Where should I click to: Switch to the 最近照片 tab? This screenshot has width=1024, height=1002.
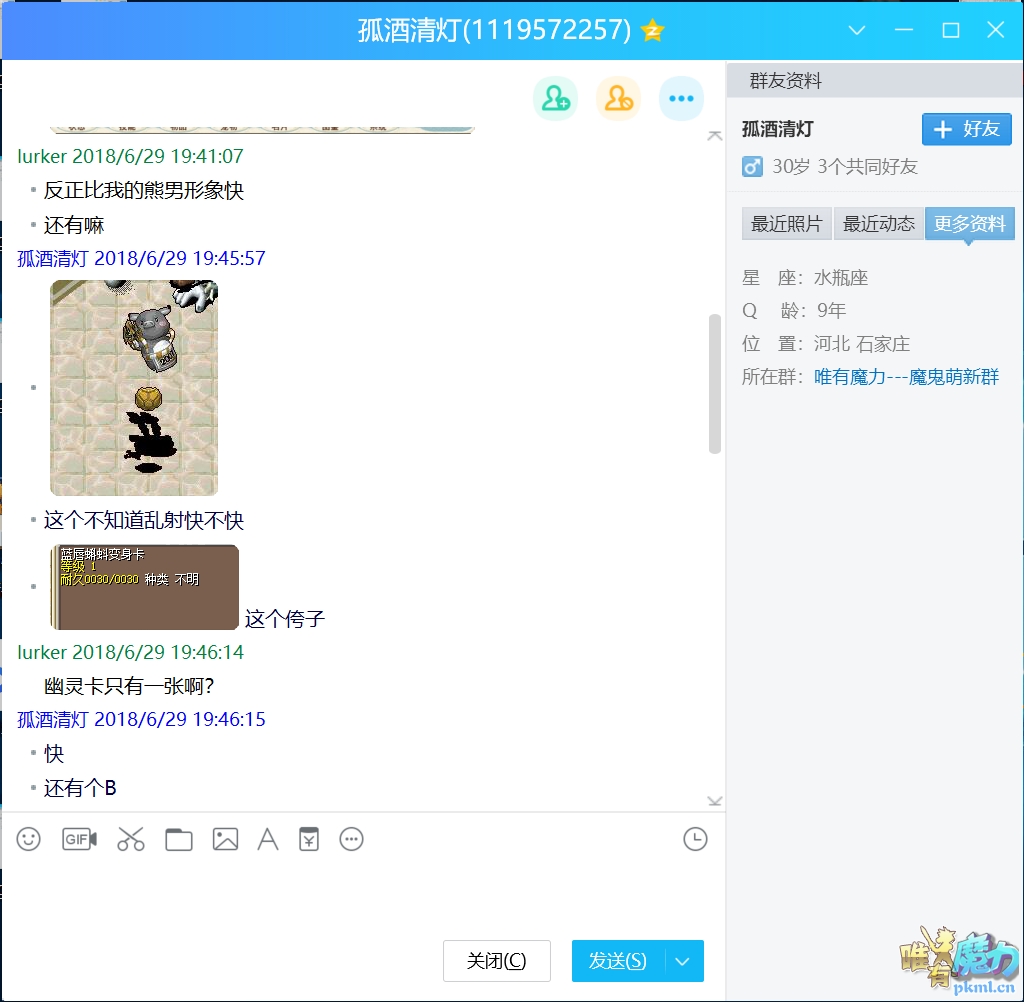point(786,224)
